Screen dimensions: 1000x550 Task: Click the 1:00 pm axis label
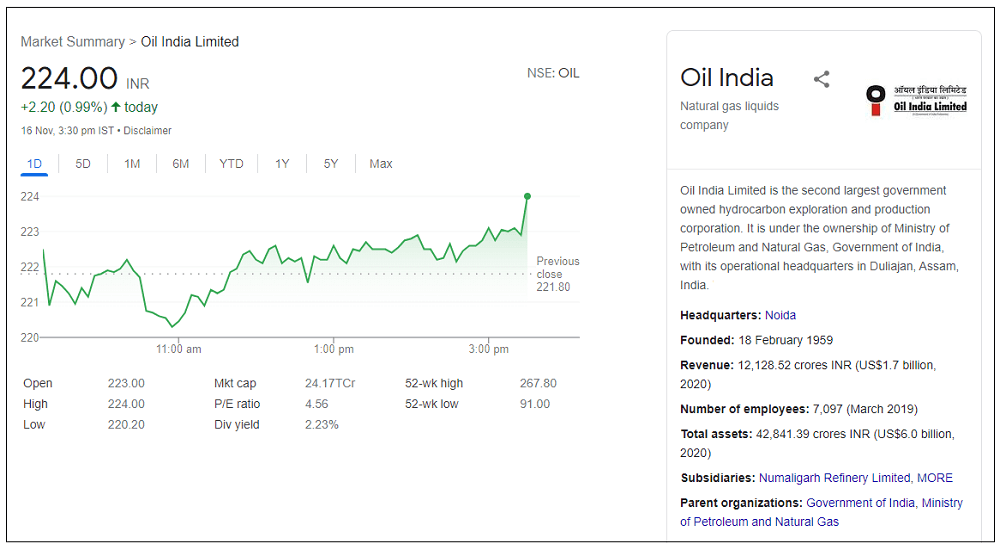[x=334, y=349]
